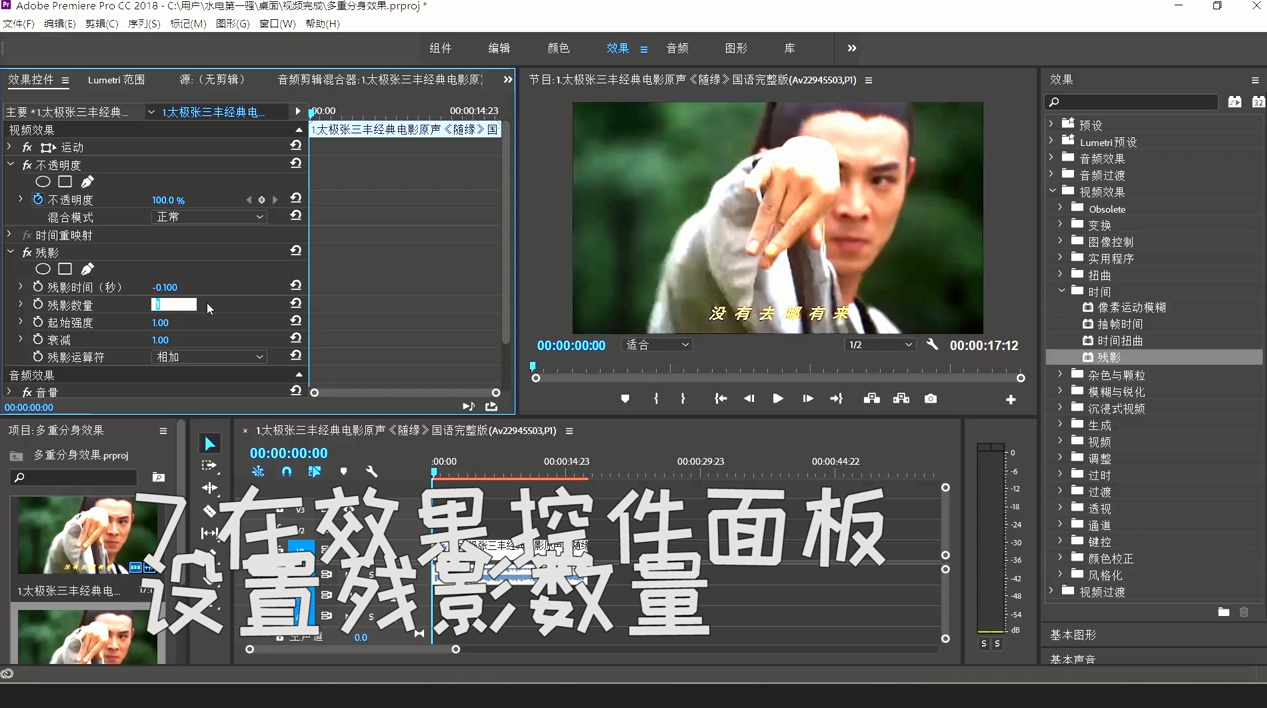Toggle the fx switch for 运动 effect
This screenshot has width=1267, height=708.
(x=27, y=147)
